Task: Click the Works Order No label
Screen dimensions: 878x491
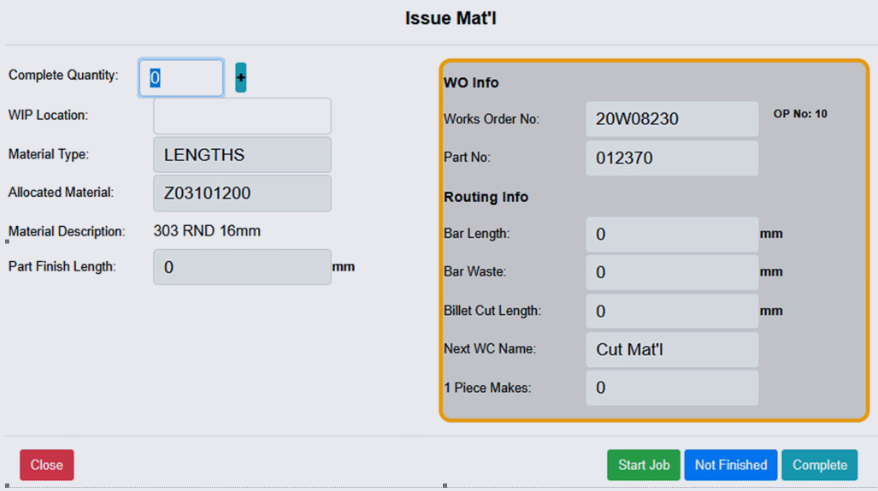Action: point(492,119)
